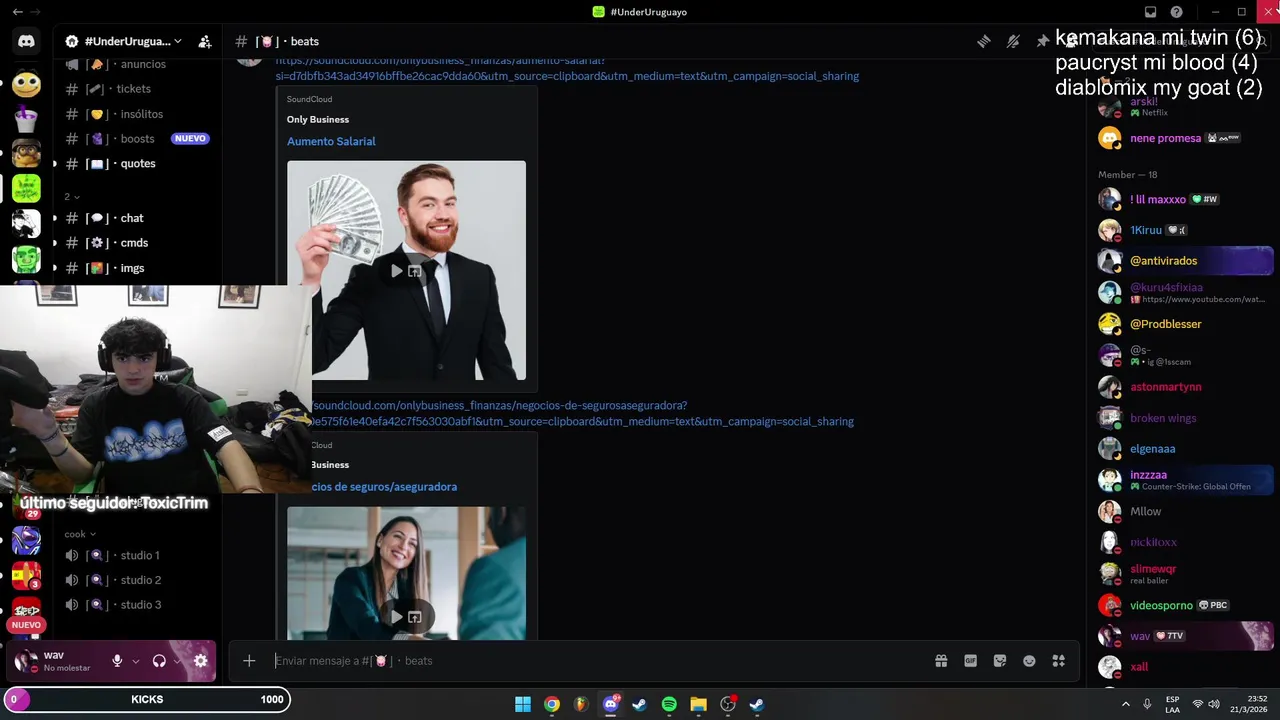
Task: Open microphone input options arrow
Action: pos(135,661)
